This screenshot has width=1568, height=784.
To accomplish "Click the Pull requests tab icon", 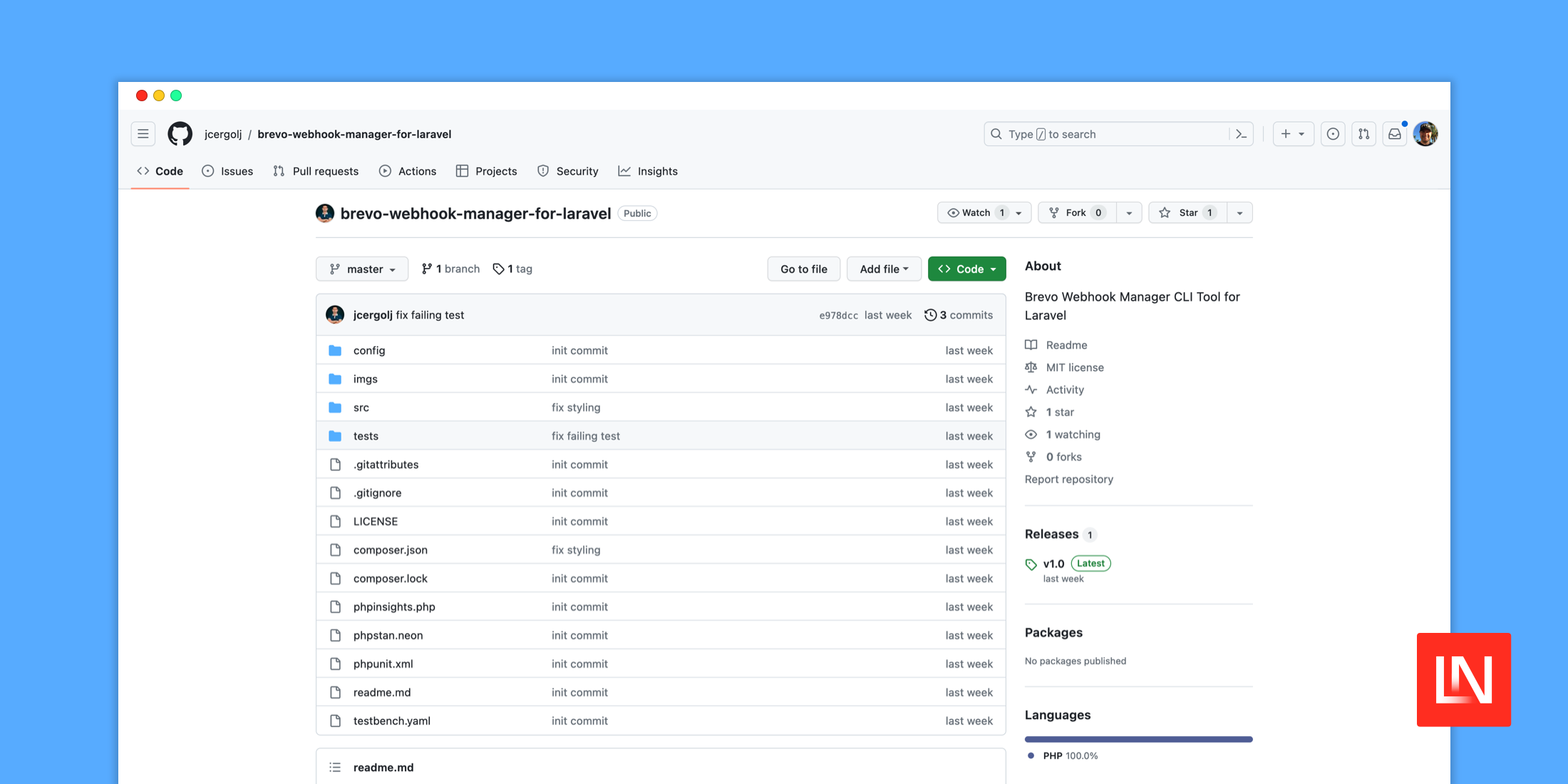I will (277, 171).
